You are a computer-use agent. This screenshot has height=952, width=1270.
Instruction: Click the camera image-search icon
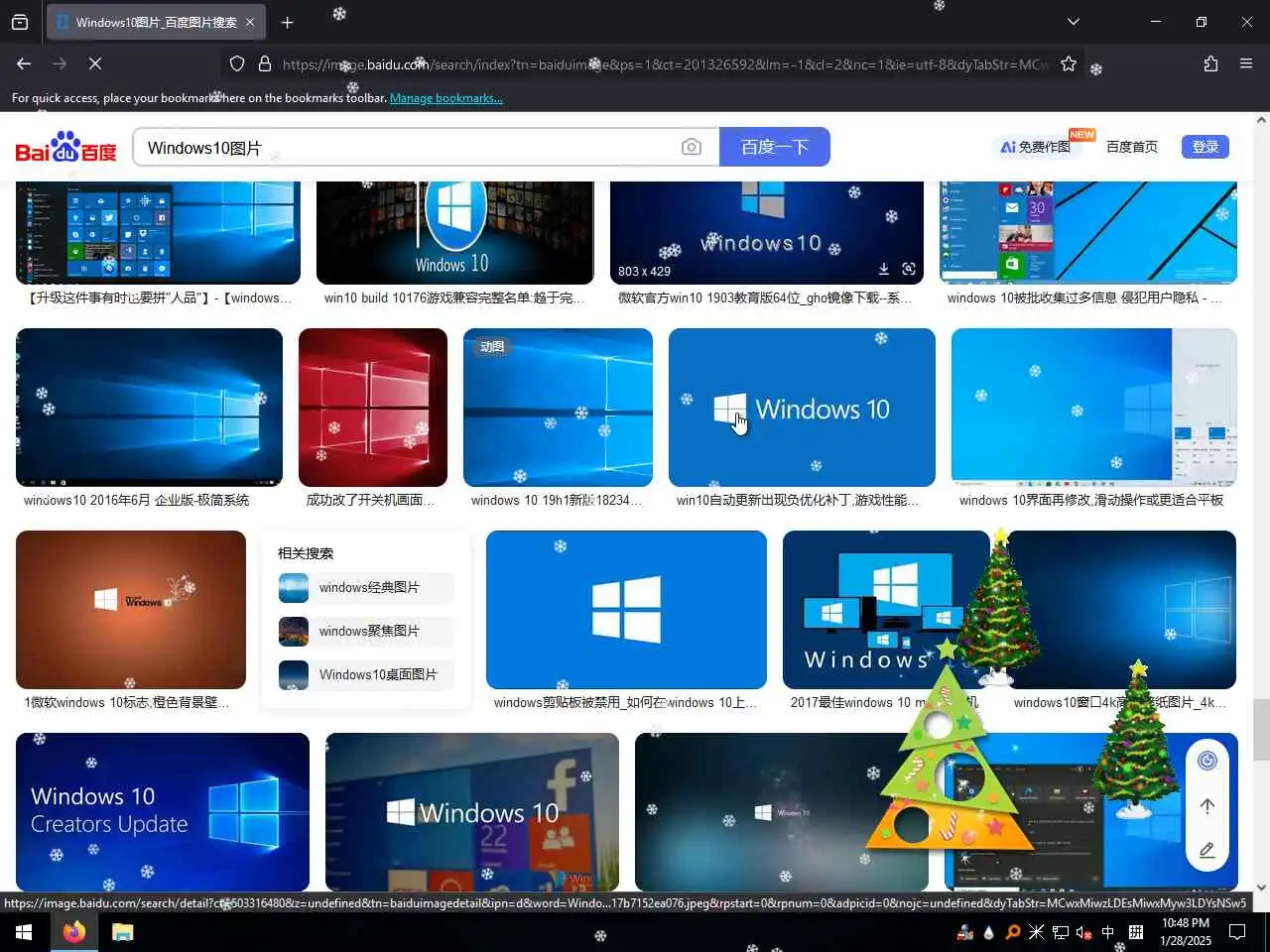(x=692, y=147)
